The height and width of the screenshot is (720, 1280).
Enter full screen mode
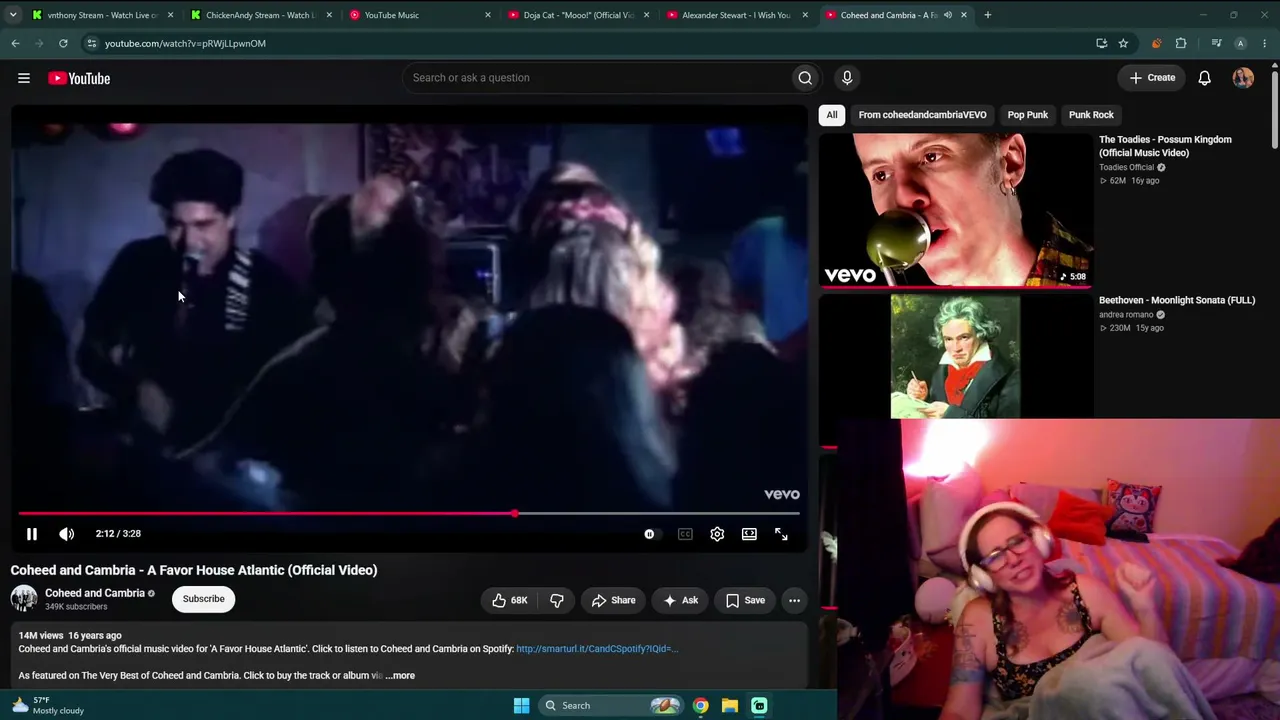(x=781, y=534)
